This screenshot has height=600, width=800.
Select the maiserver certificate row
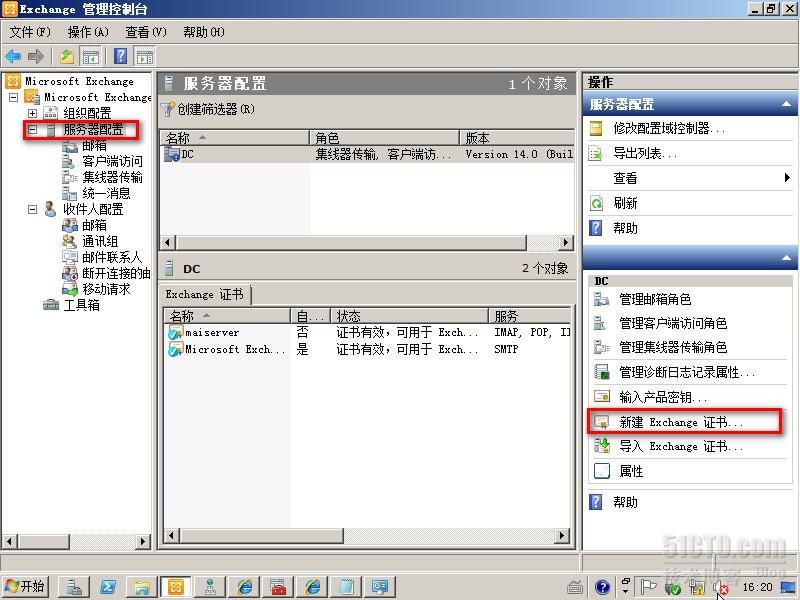point(367,333)
